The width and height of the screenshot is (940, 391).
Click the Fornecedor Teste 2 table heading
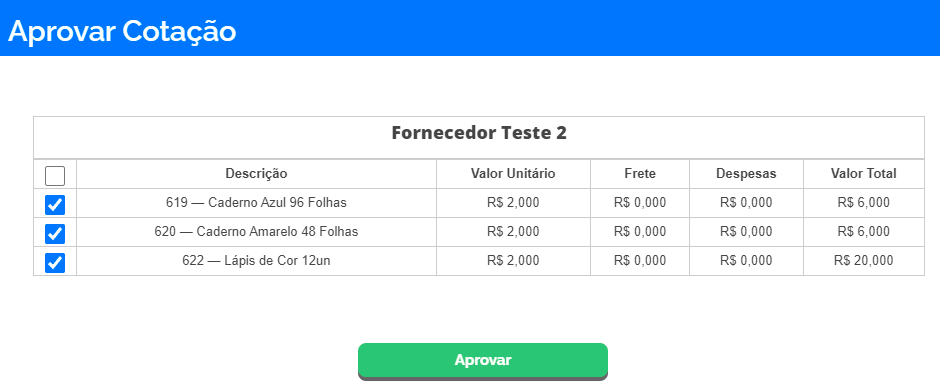tap(479, 133)
